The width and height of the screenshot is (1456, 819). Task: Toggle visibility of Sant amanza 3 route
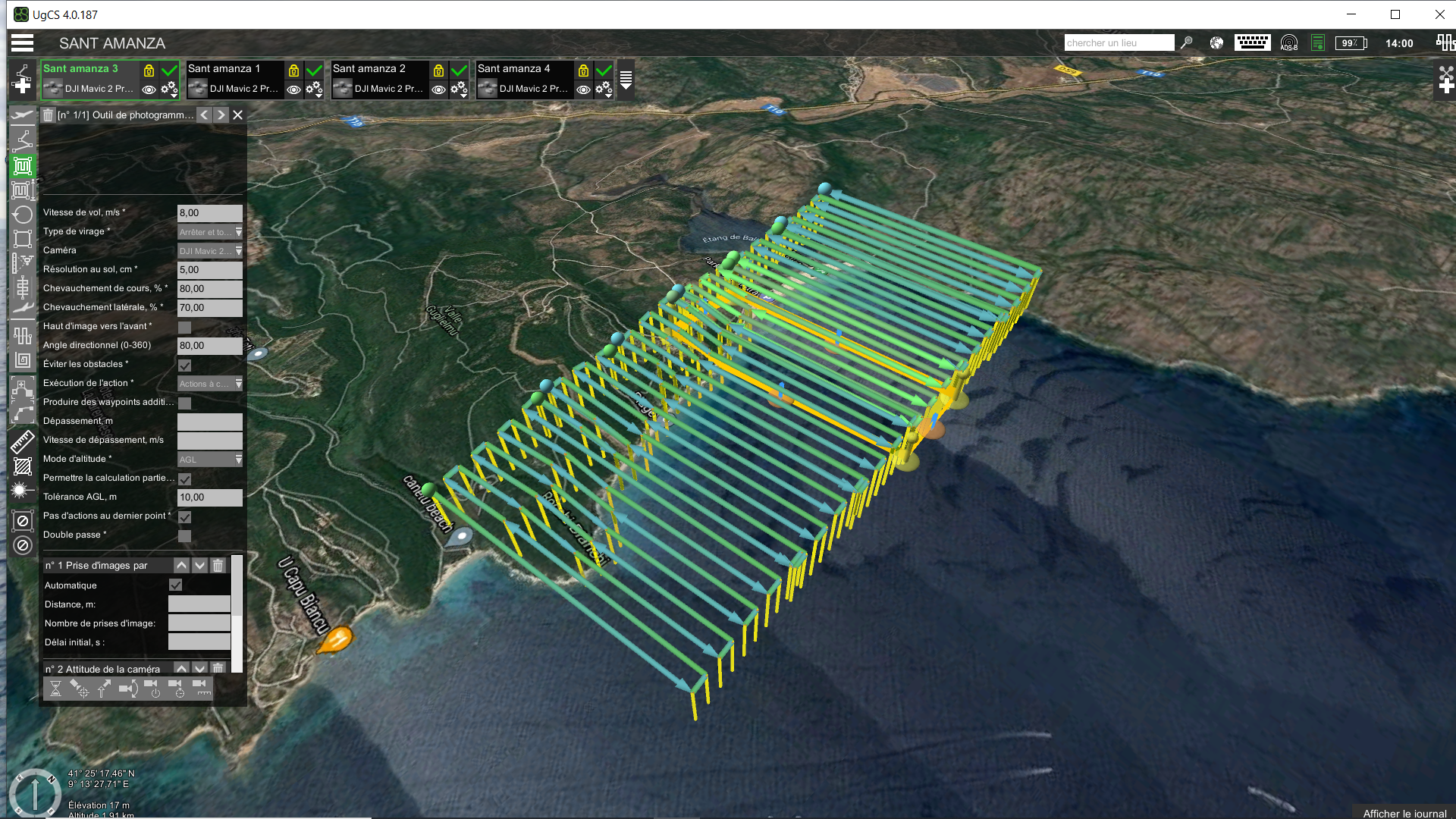[x=149, y=89]
